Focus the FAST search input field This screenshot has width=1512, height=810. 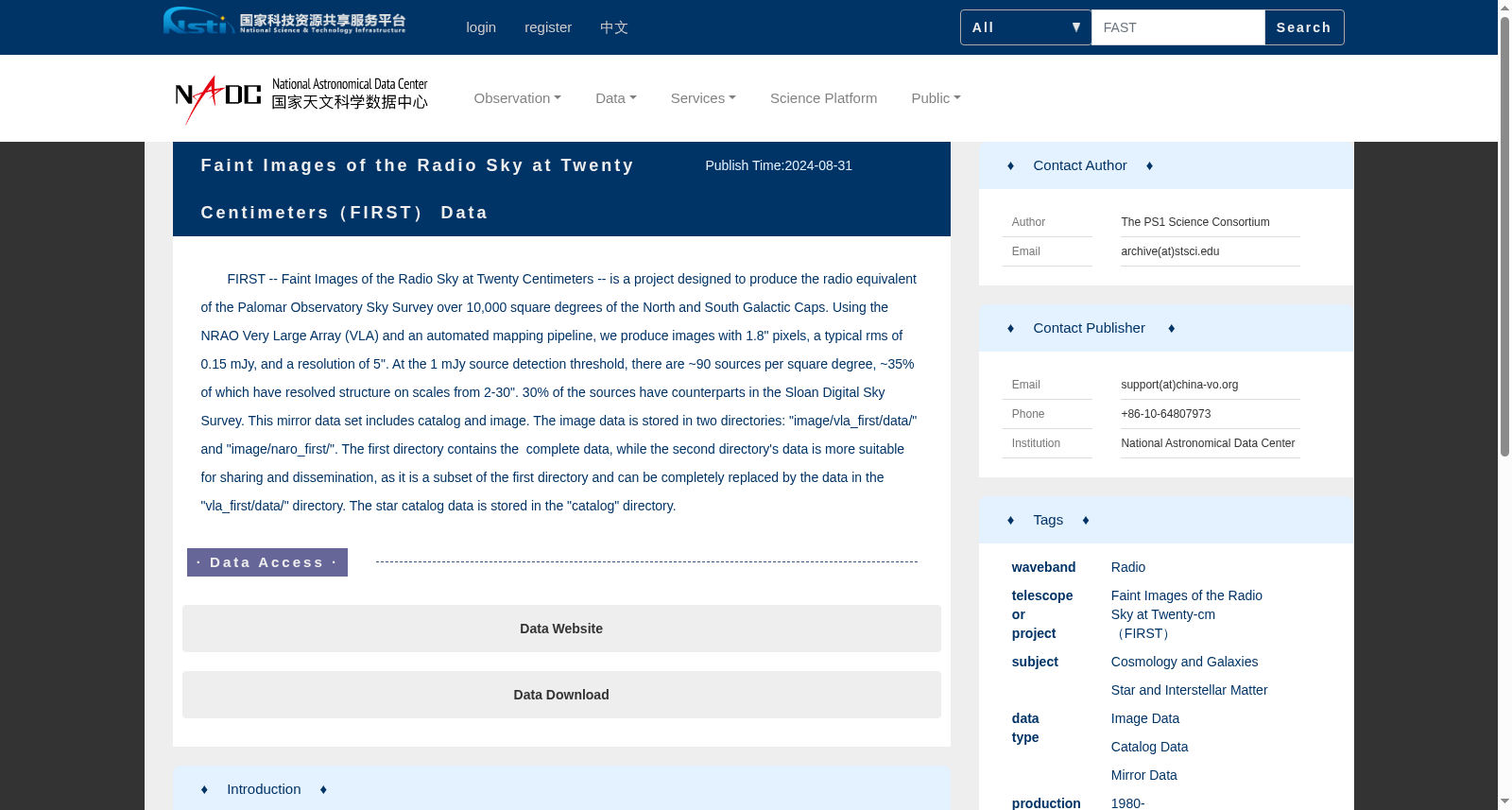1177,27
